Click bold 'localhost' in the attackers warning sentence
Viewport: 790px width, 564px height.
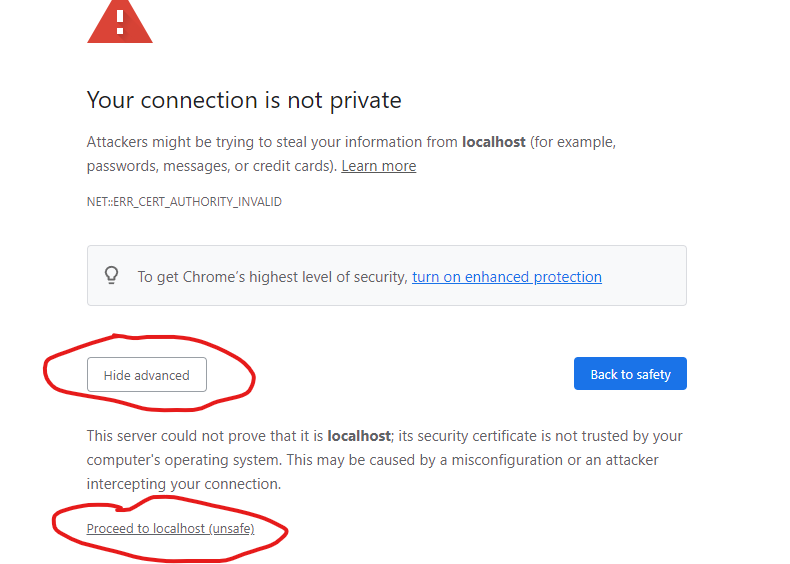[493, 142]
